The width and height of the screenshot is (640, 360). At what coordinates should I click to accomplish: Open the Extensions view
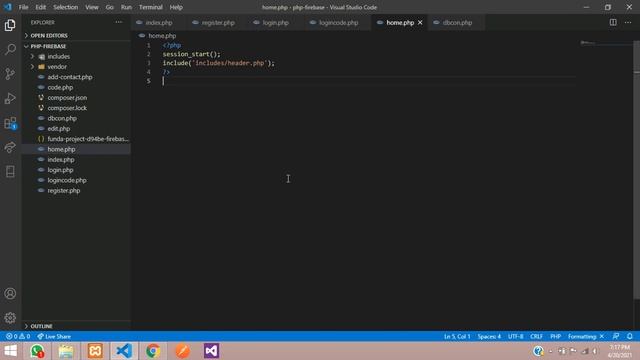click(x=10, y=123)
